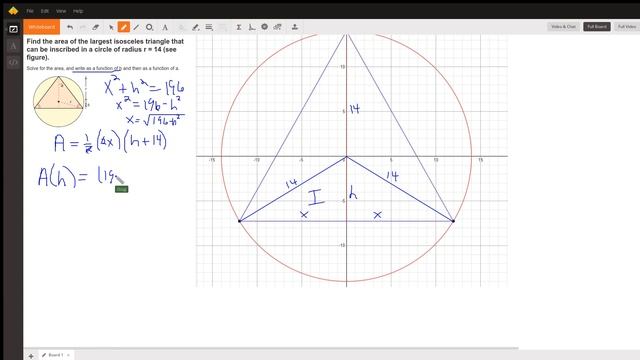Screen dimensions: 640x360
Task: Click the orange Whiteboard tab
Action: [x=42, y=27]
